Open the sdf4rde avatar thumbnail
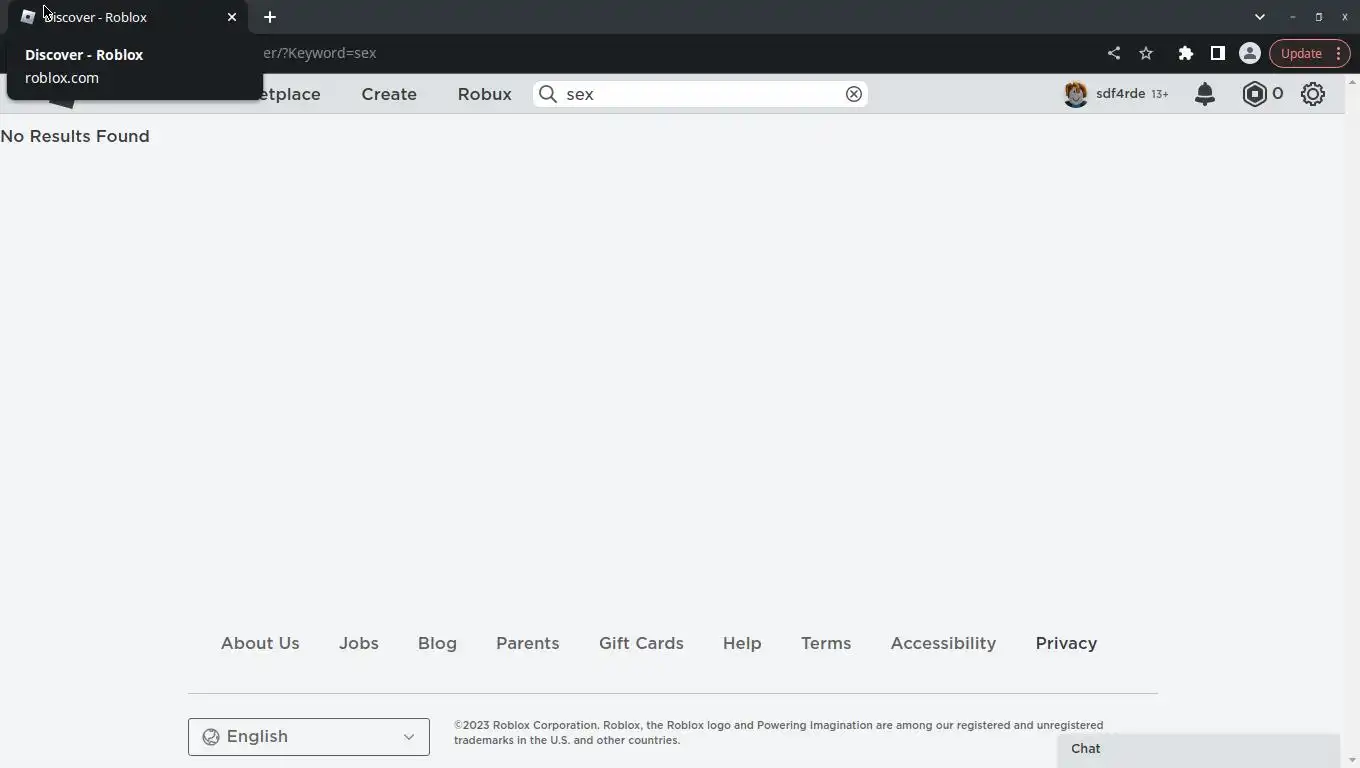1360x768 pixels. tap(1076, 94)
